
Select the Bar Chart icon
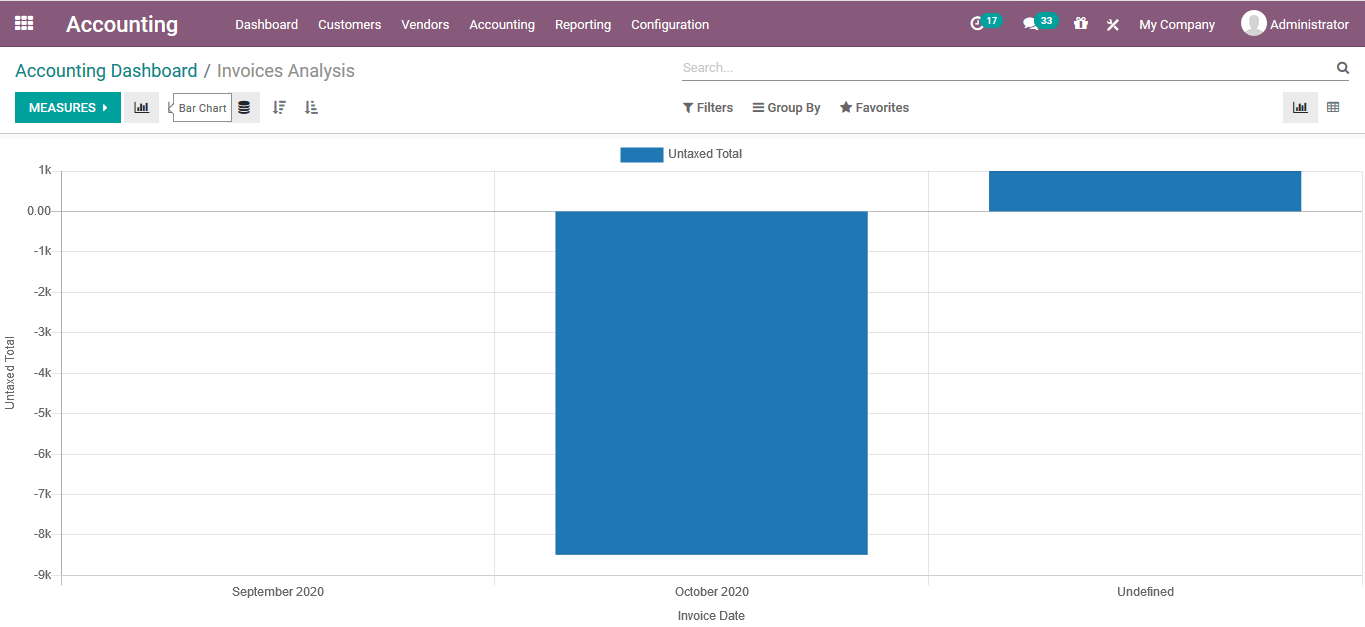tap(141, 107)
